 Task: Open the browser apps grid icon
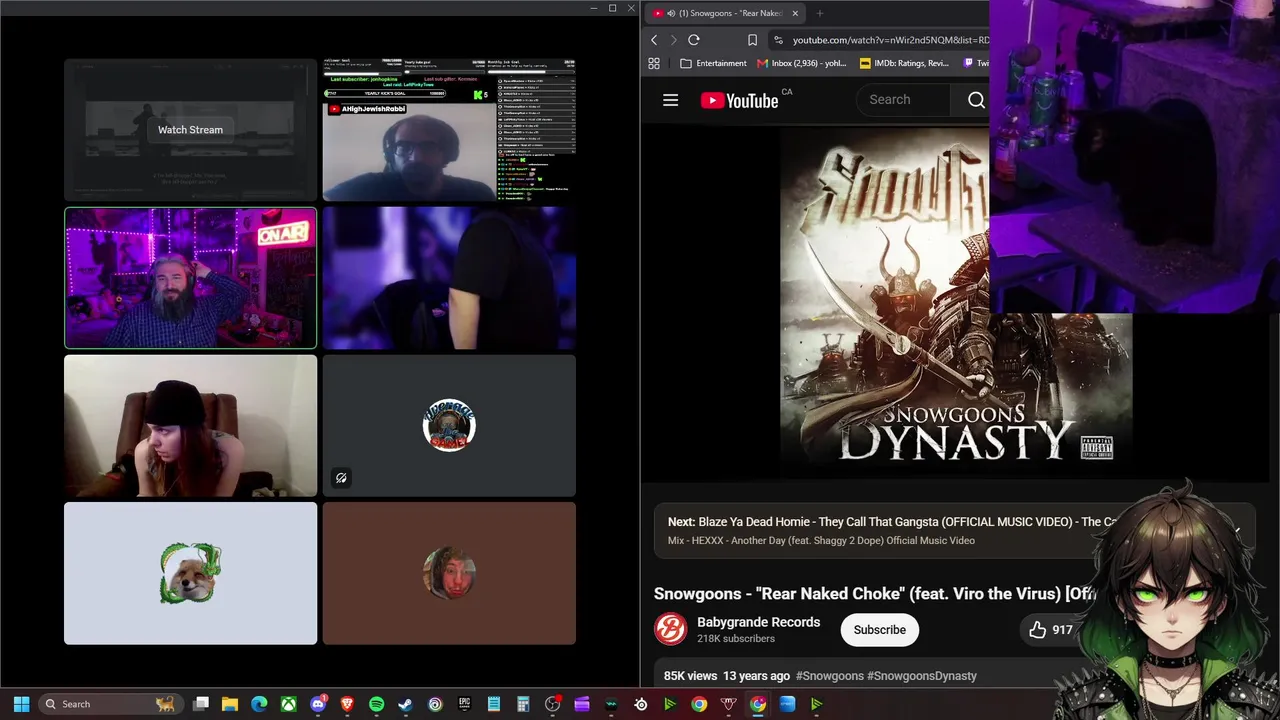[654, 63]
